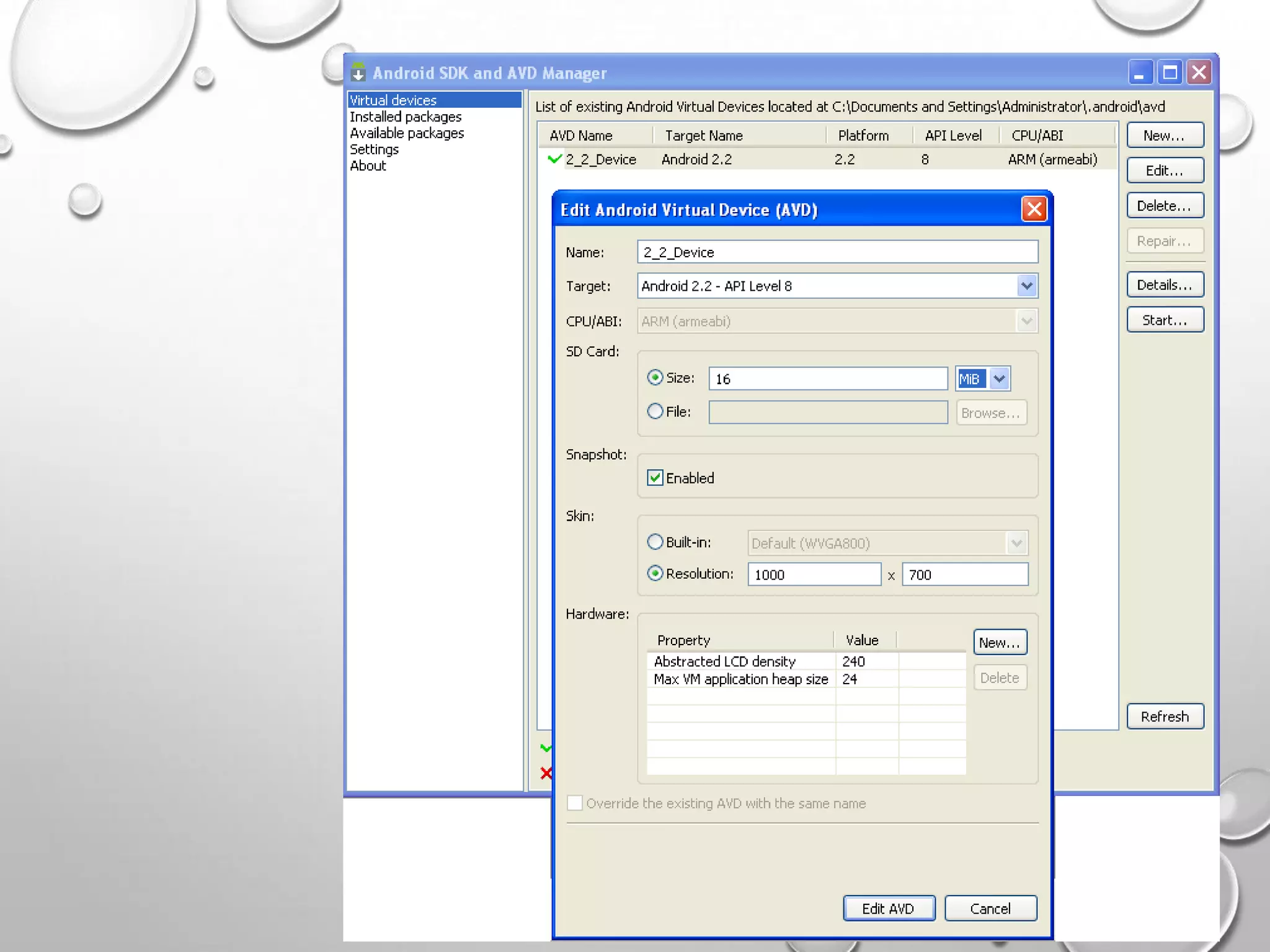
Task: Click hardware New... button
Action: [x=1000, y=643]
